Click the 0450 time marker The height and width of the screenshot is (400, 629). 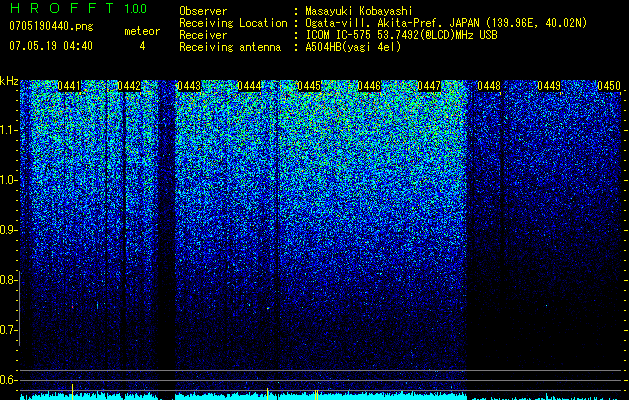609,86
